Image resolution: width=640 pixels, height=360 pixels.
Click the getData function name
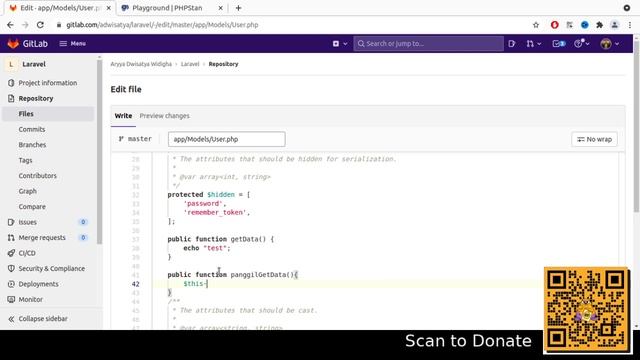[244, 239]
